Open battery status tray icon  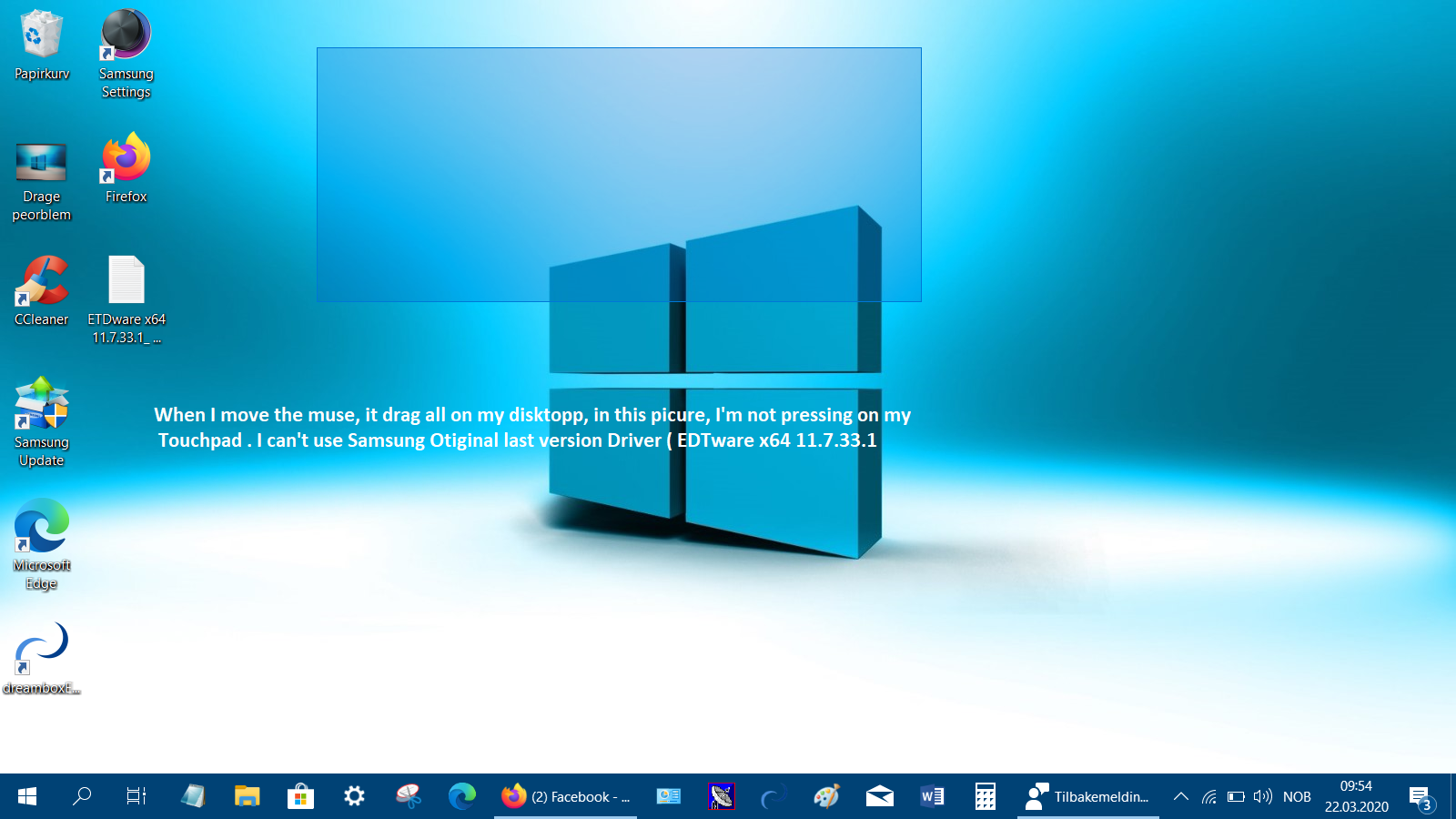coord(1236,796)
